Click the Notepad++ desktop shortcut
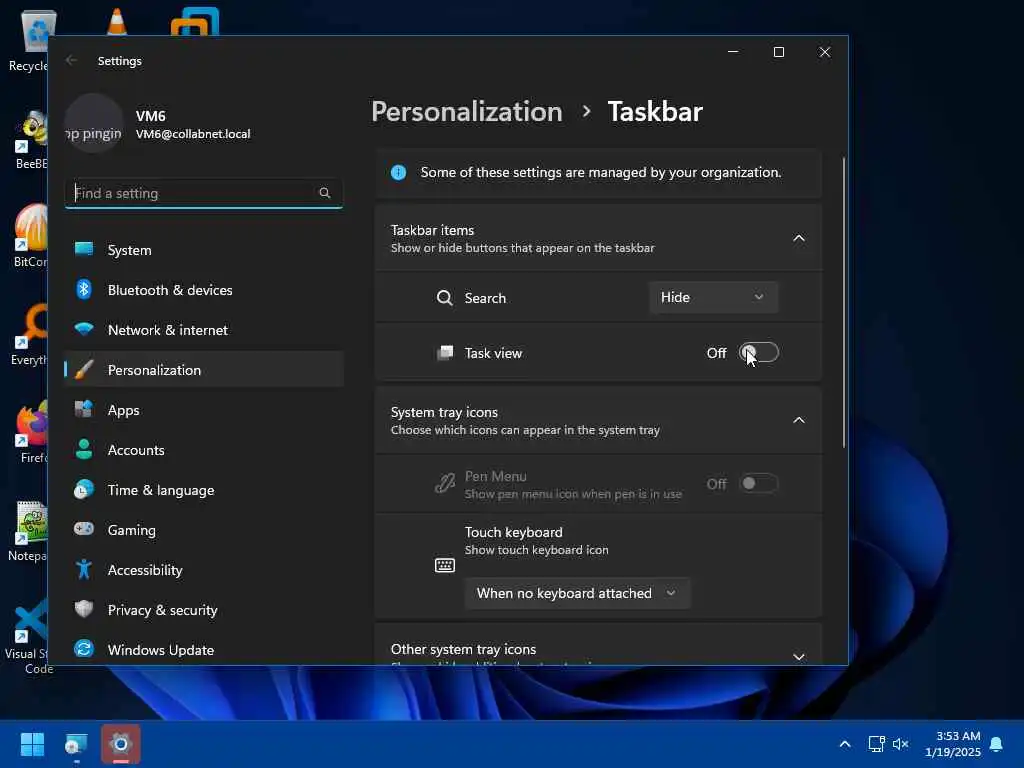Viewport: 1024px width, 768px height. [29, 531]
